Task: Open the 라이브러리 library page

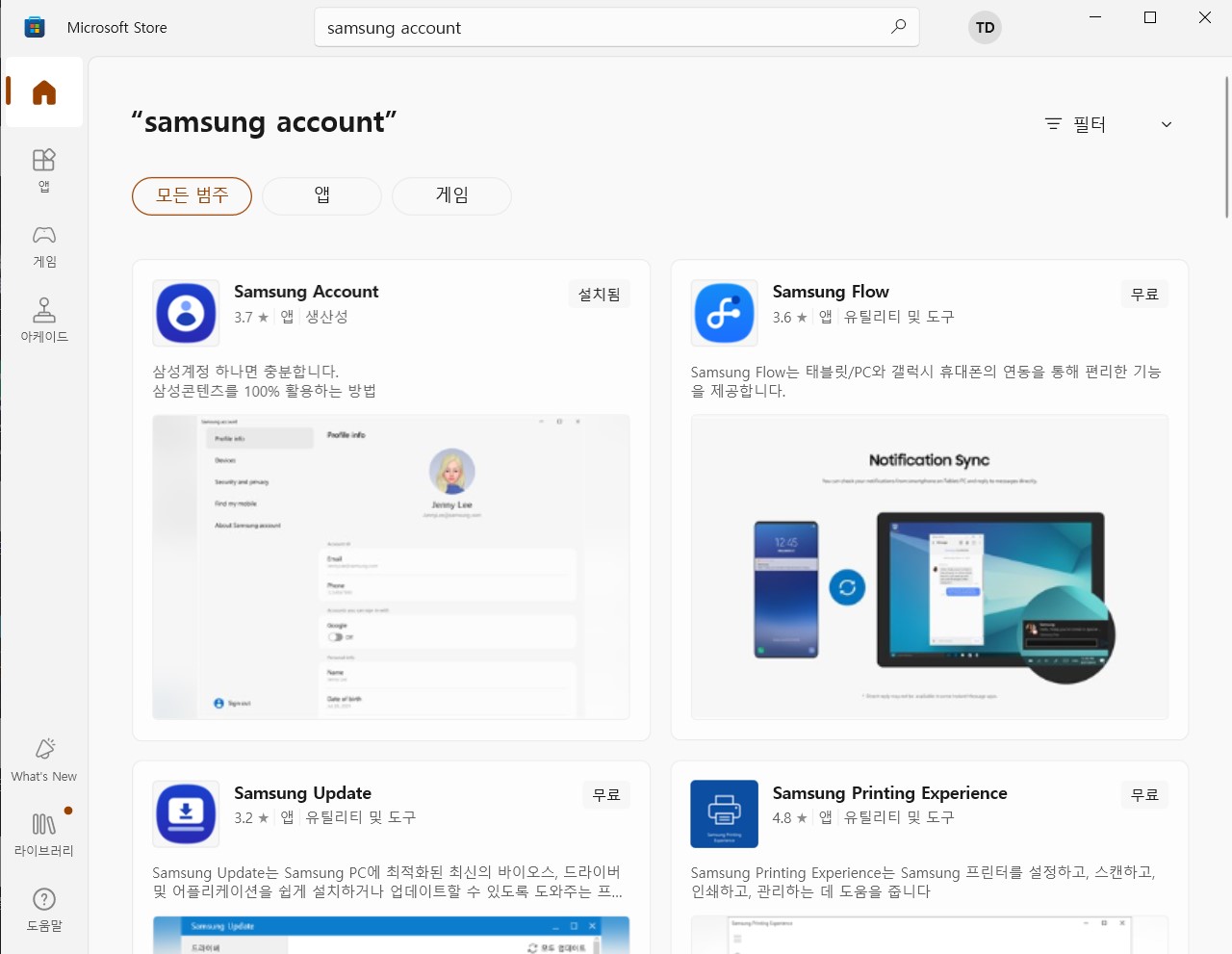Action: [44, 834]
